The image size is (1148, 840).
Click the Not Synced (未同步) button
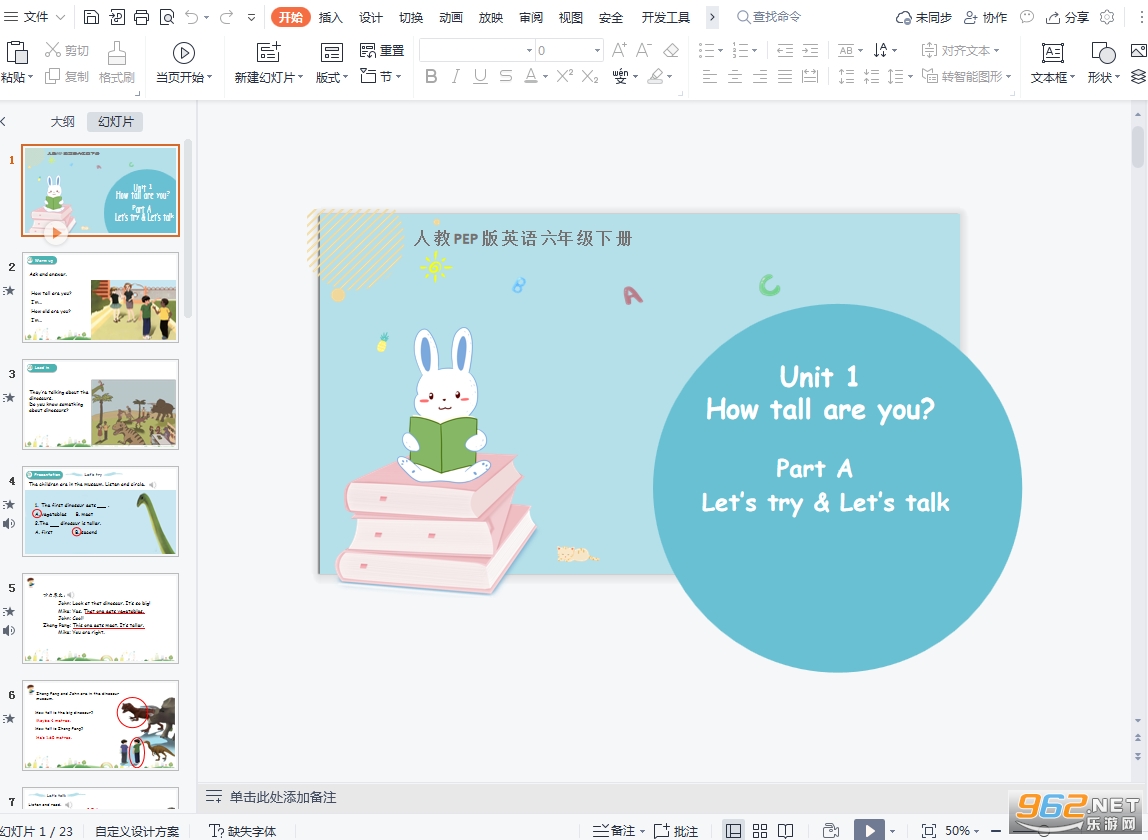tap(924, 17)
